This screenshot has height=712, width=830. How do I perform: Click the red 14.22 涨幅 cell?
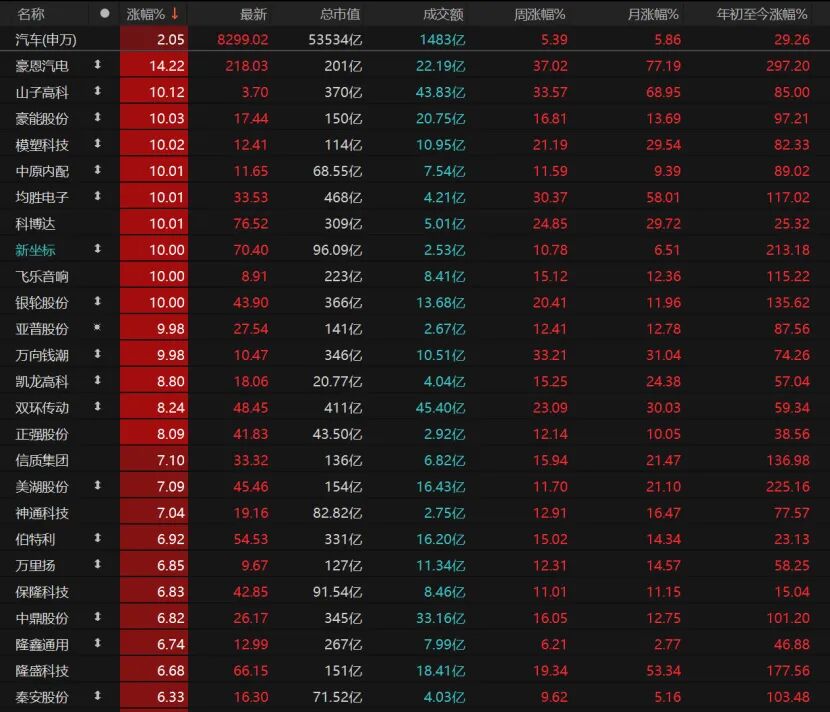click(153, 65)
